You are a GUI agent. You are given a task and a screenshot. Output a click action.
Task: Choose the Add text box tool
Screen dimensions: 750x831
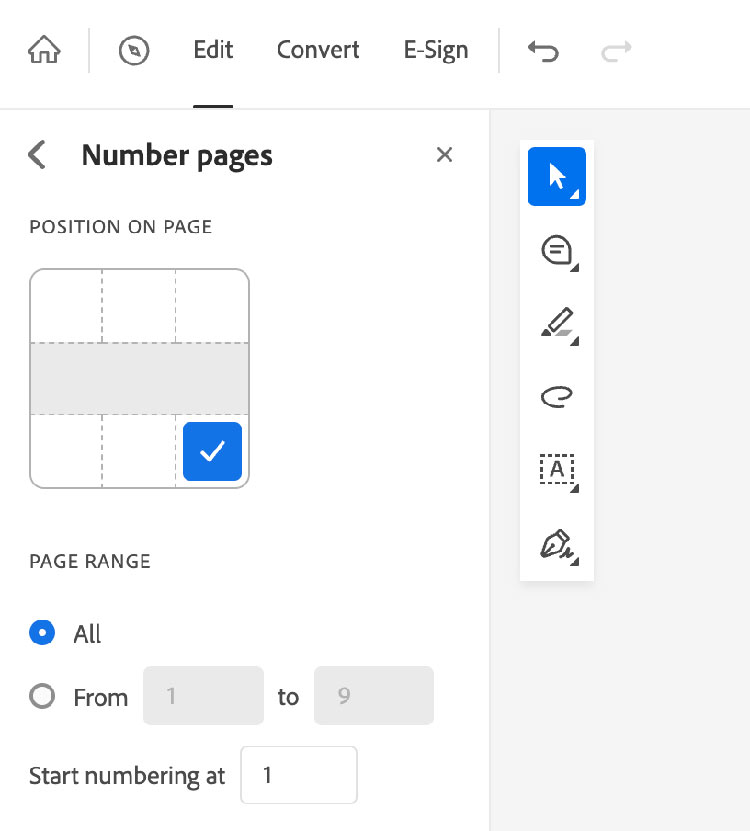[557, 470]
